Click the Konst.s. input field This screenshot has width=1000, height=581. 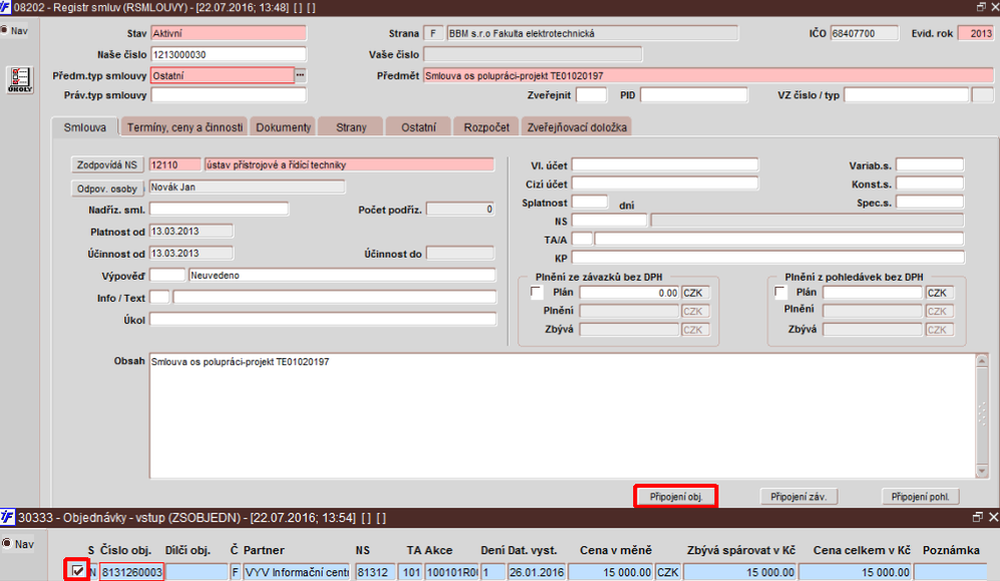[929, 184]
